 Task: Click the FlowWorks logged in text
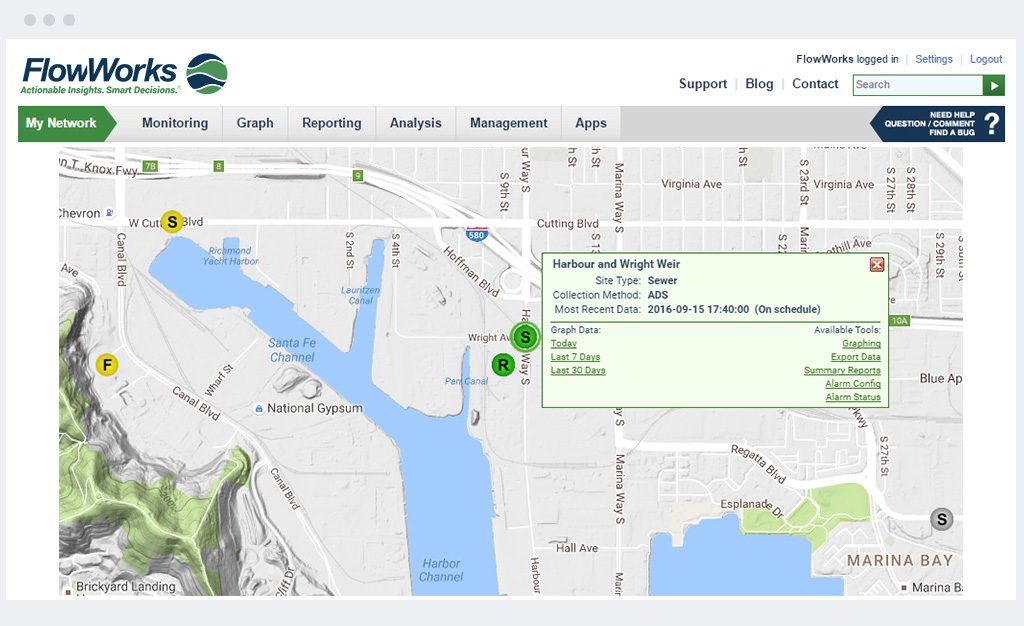click(x=847, y=59)
